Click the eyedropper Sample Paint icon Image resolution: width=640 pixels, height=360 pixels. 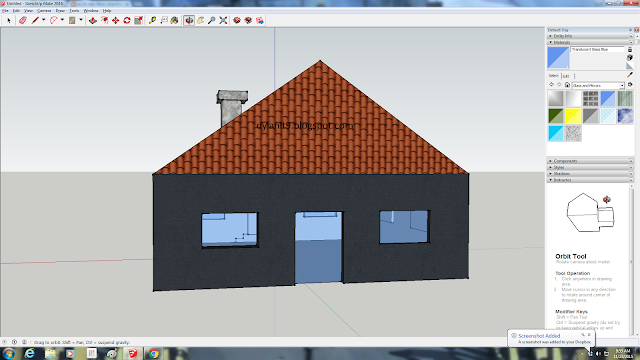tap(630, 75)
